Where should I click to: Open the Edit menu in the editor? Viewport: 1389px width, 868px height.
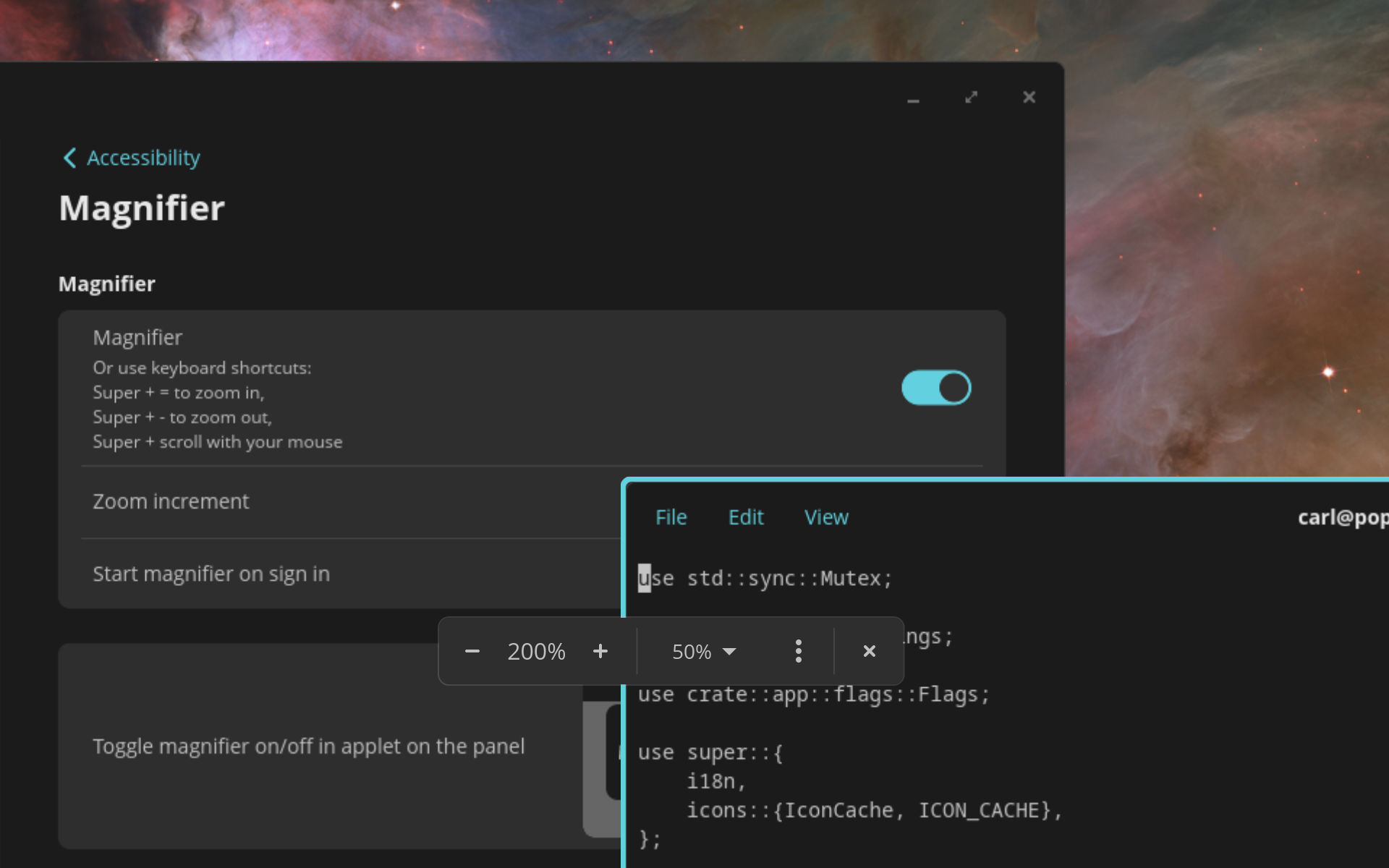[x=746, y=517]
